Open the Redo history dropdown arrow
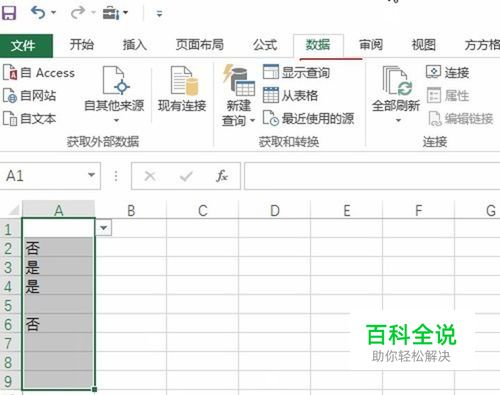This screenshot has width=500, height=395. (x=93, y=13)
